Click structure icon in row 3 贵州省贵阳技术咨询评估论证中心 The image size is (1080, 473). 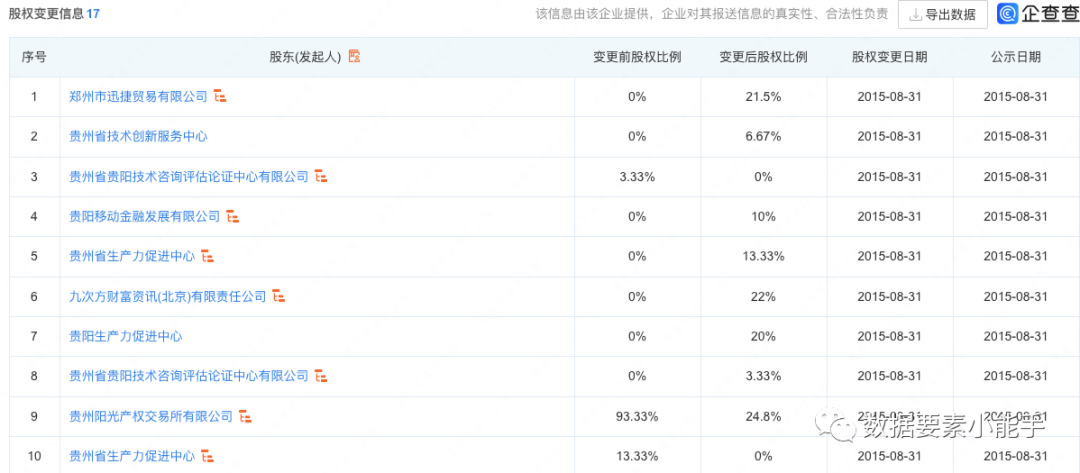[x=322, y=177]
